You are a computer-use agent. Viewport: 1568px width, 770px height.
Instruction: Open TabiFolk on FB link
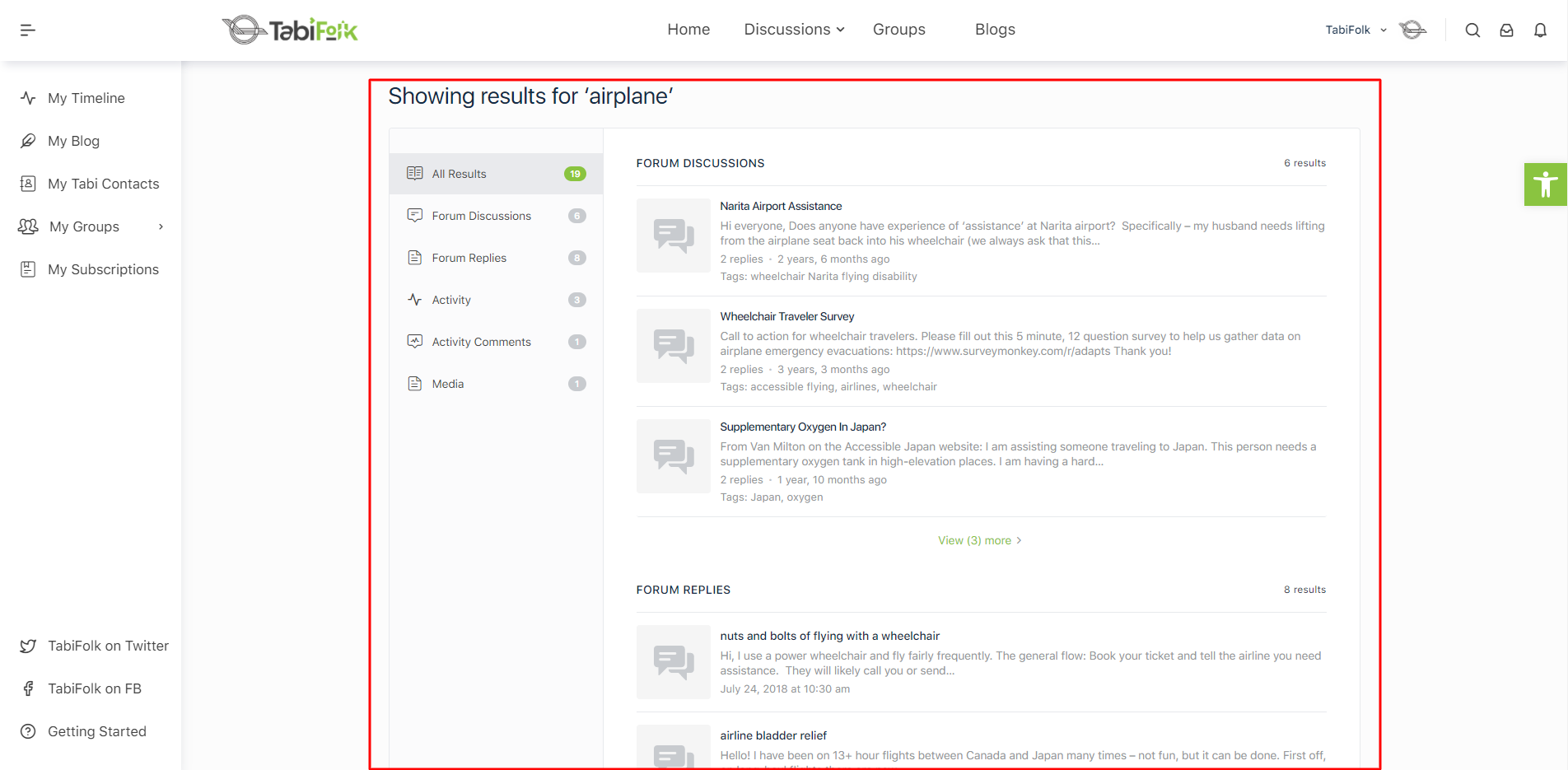pyautogui.click(x=95, y=688)
